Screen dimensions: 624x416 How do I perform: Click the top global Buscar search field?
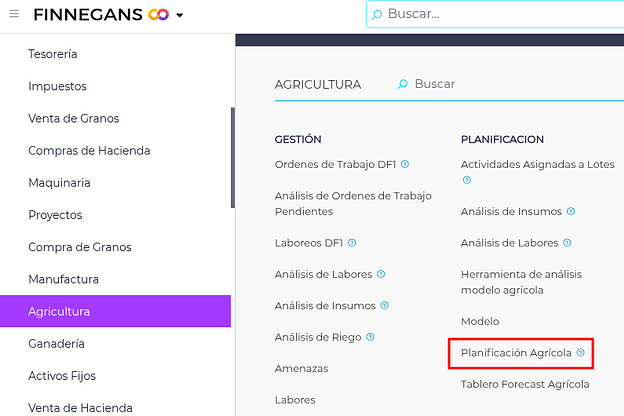[x=500, y=14]
